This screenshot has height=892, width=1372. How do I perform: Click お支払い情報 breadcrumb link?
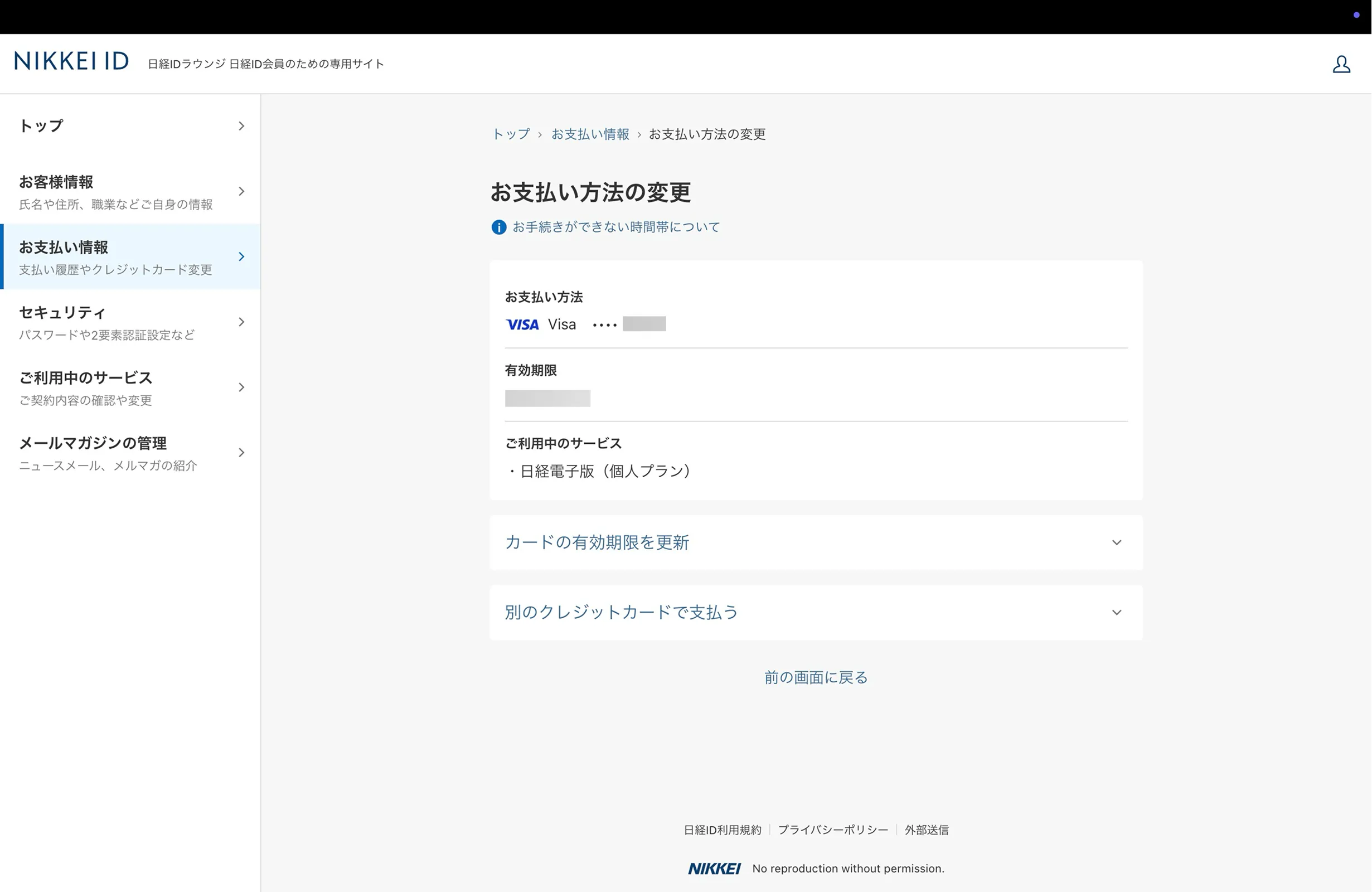[590, 134]
